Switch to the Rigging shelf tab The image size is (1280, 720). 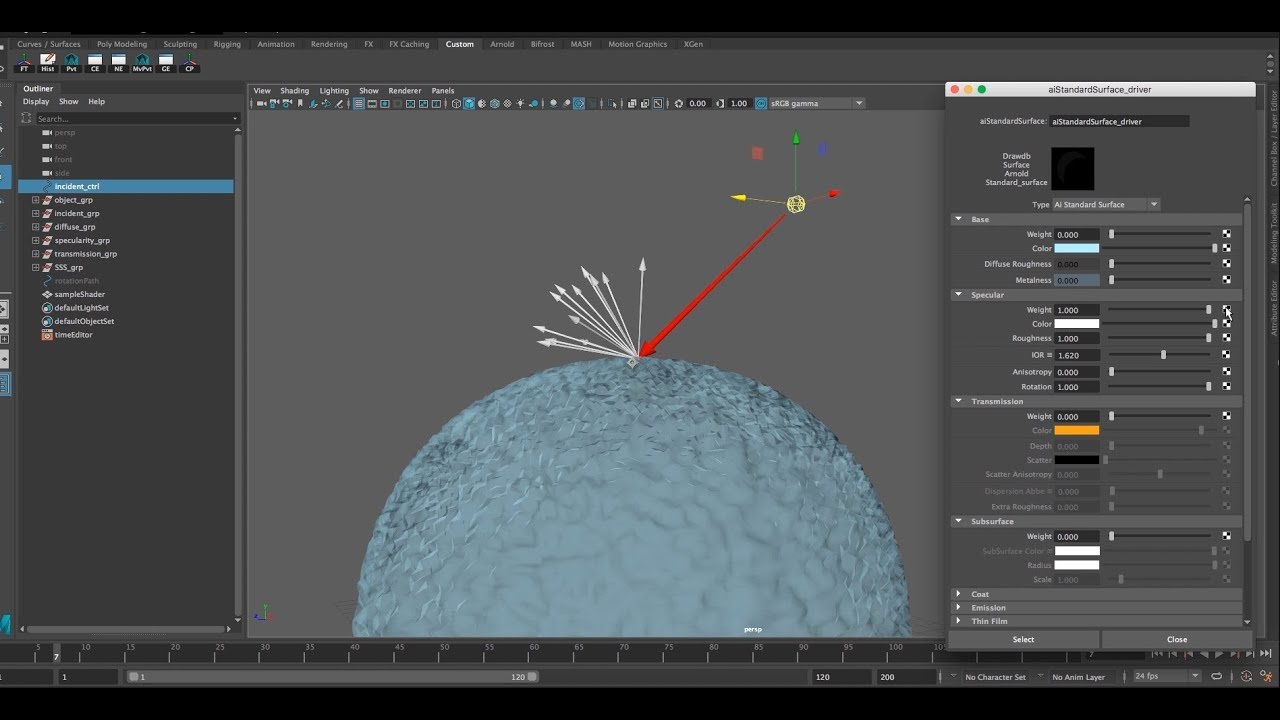[x=227, y=44]
